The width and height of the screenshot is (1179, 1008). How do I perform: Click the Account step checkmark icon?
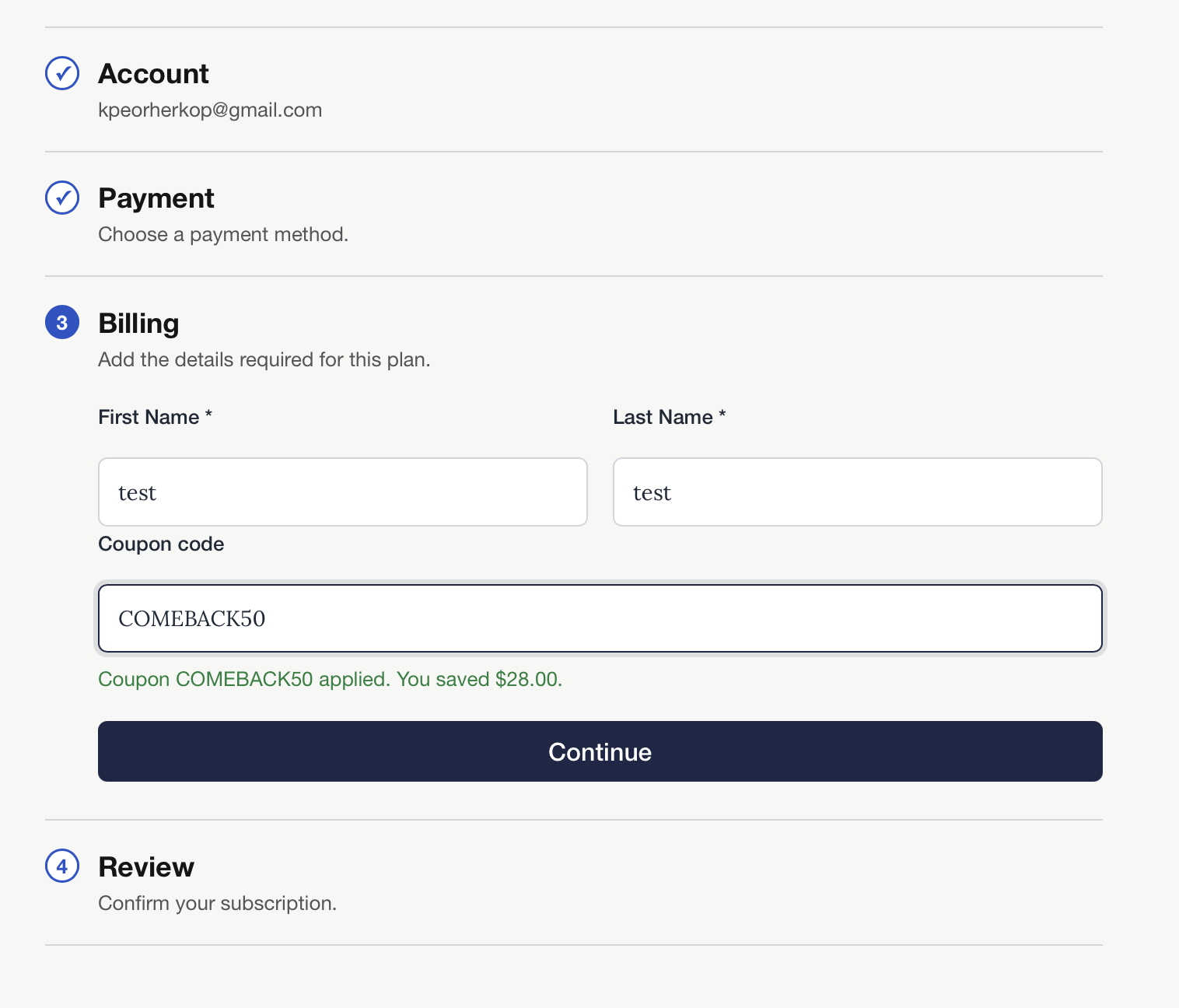[62, 73]
